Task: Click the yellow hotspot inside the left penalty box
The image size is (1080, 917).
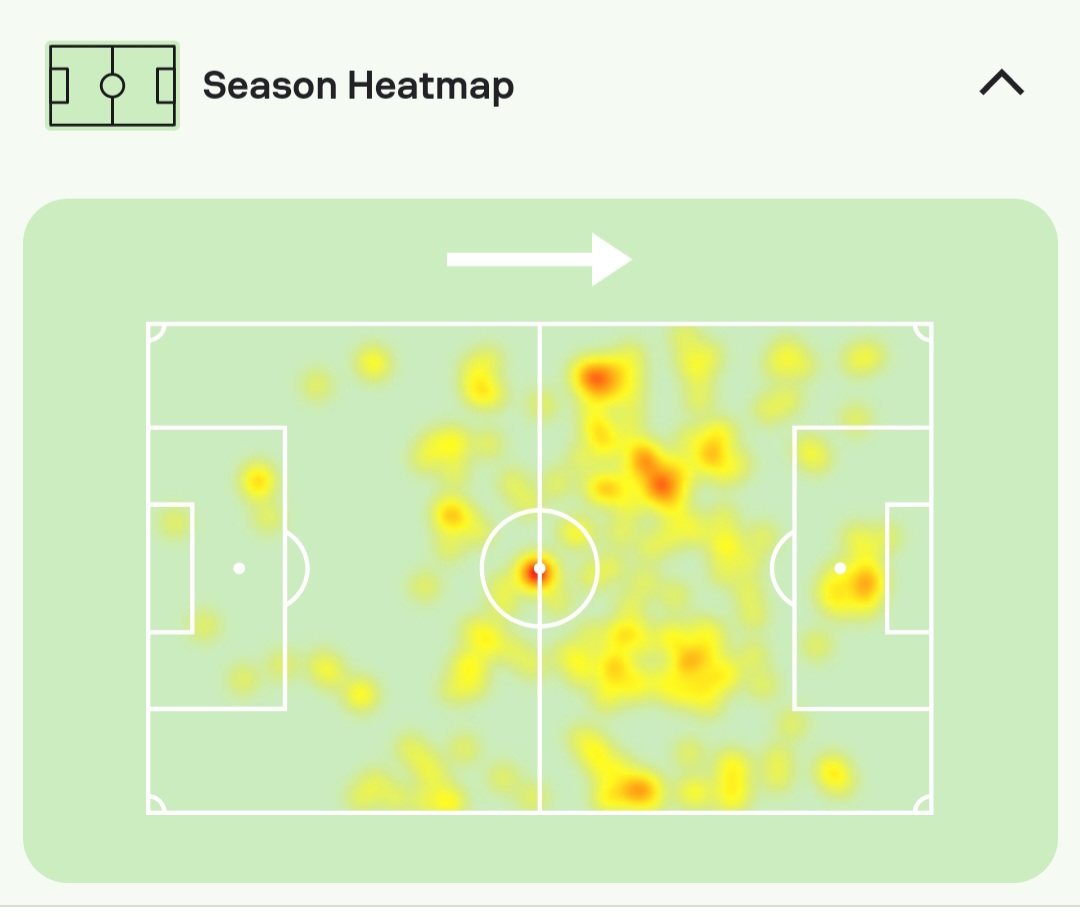Action: pyautogui.click(x=258, y=480)
